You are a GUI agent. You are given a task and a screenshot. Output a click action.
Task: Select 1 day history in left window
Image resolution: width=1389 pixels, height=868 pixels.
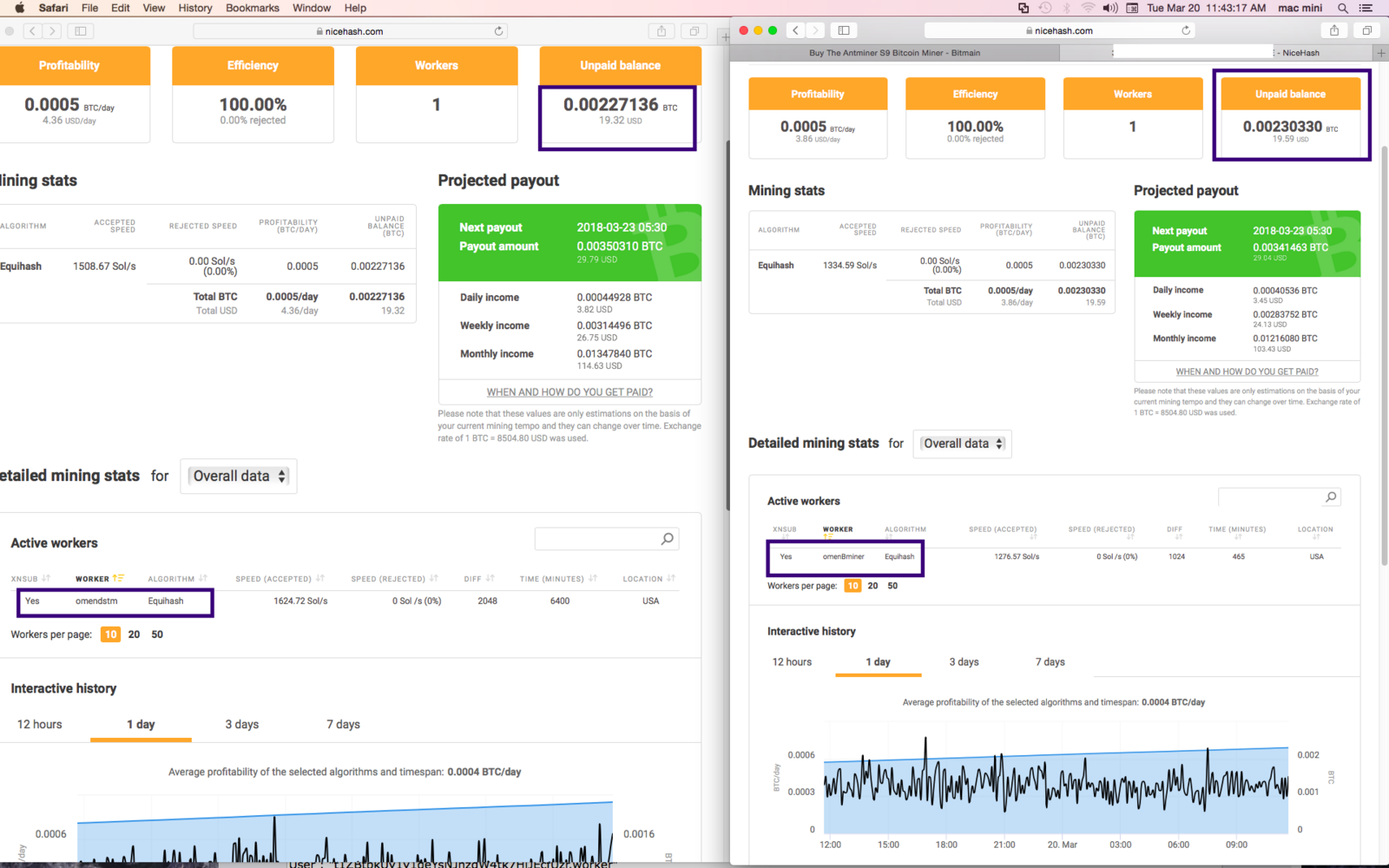coord(141,724)
